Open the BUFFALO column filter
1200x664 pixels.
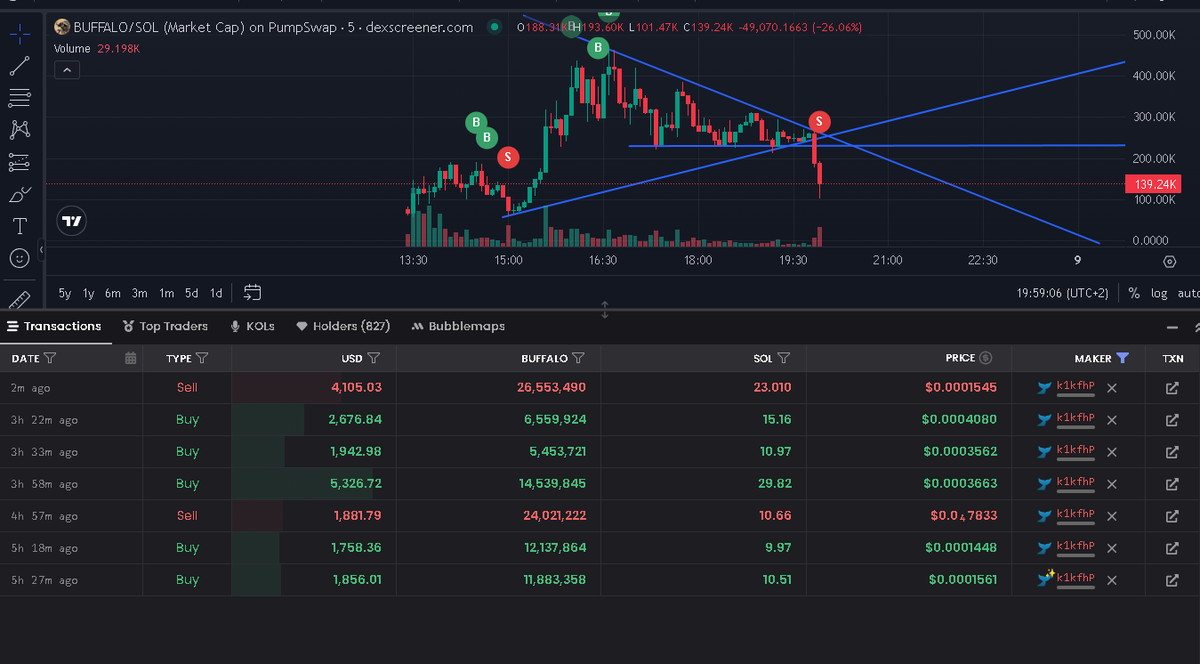coord(578,358)
